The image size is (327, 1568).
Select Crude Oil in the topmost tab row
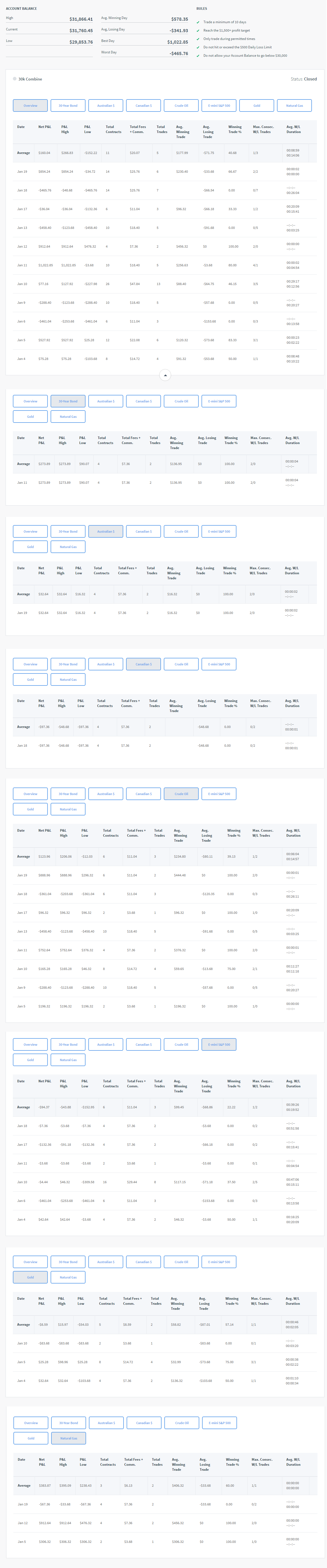click(181, 105)
